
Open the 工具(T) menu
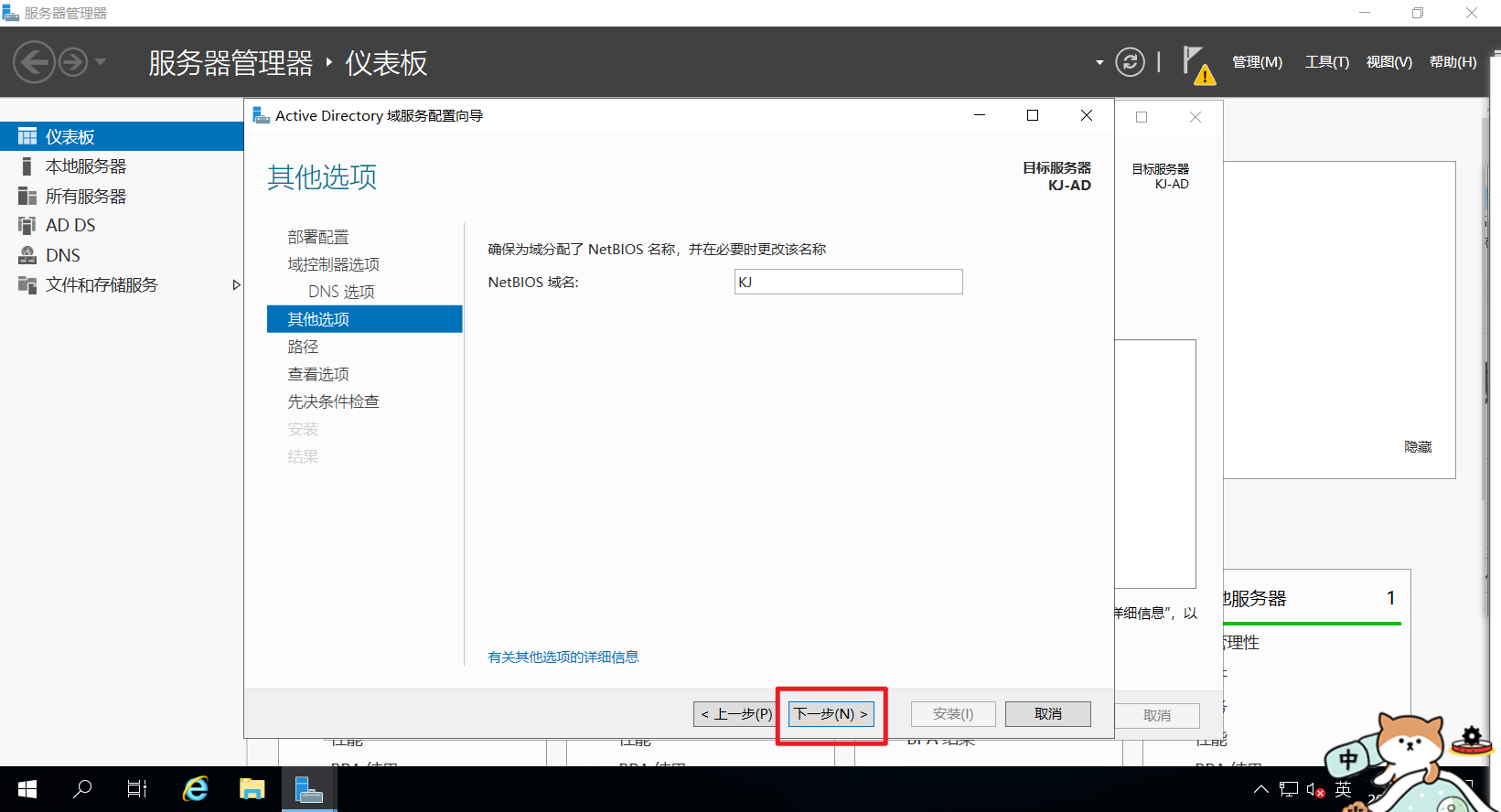pos(1327,62)
